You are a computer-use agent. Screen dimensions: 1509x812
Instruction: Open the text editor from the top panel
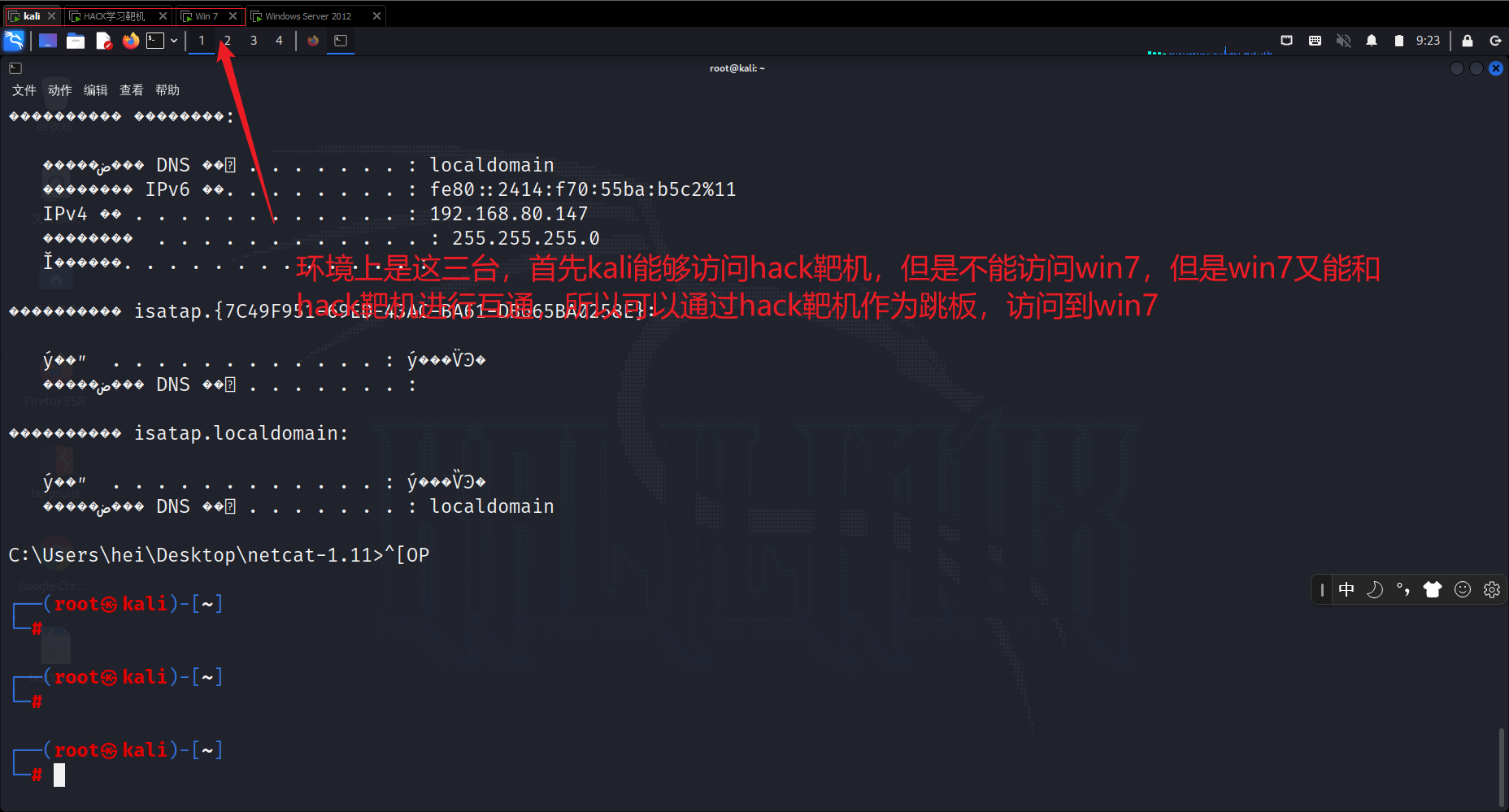(103, 40)
